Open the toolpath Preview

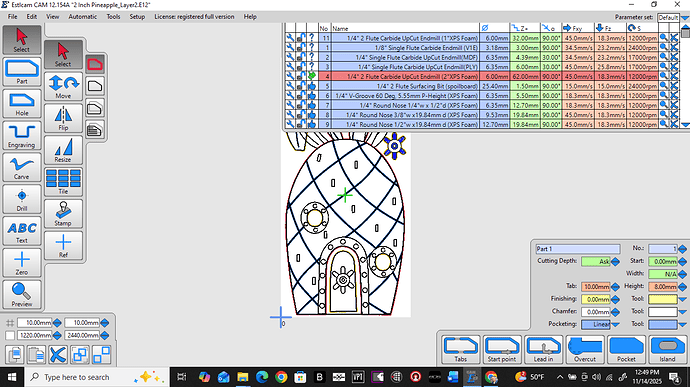tap(22, 295)
